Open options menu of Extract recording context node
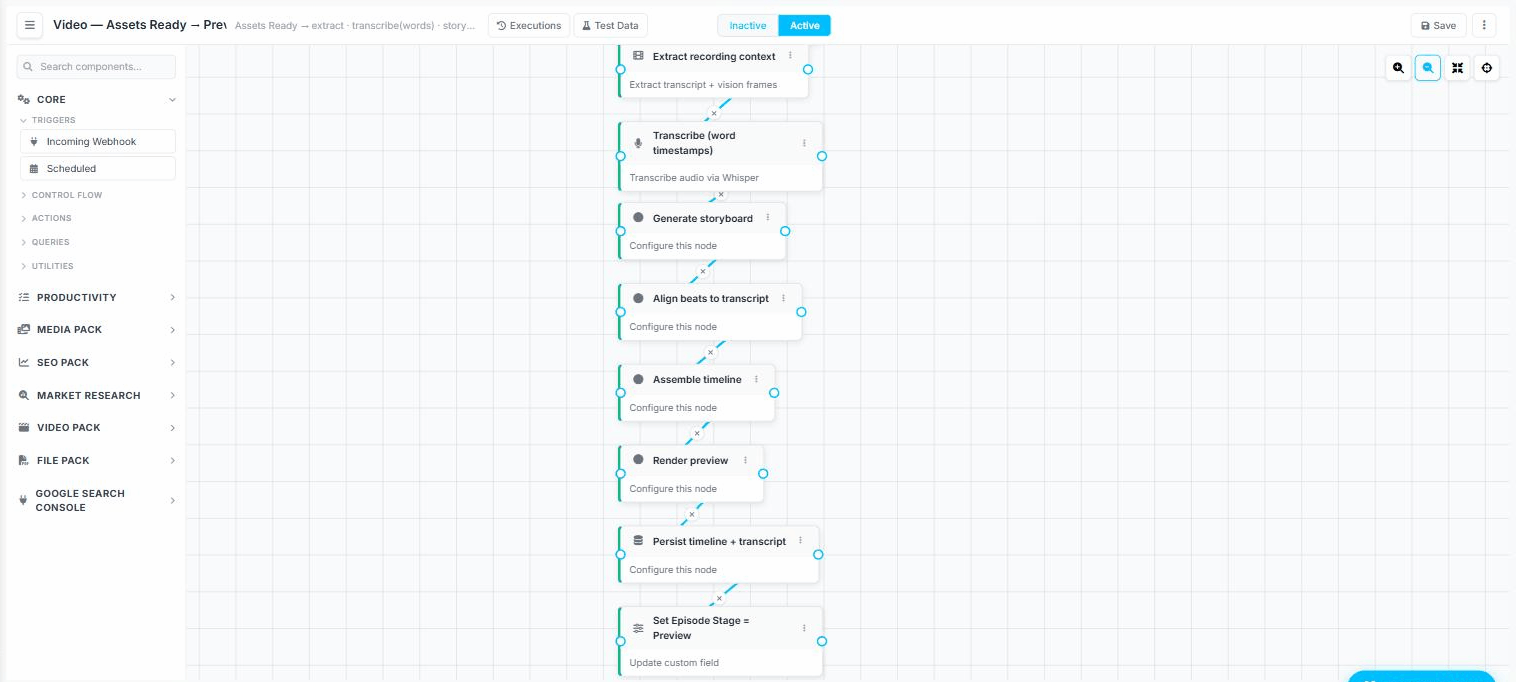The height and width of the screenshot is (682, 1516). coord(790,56)
